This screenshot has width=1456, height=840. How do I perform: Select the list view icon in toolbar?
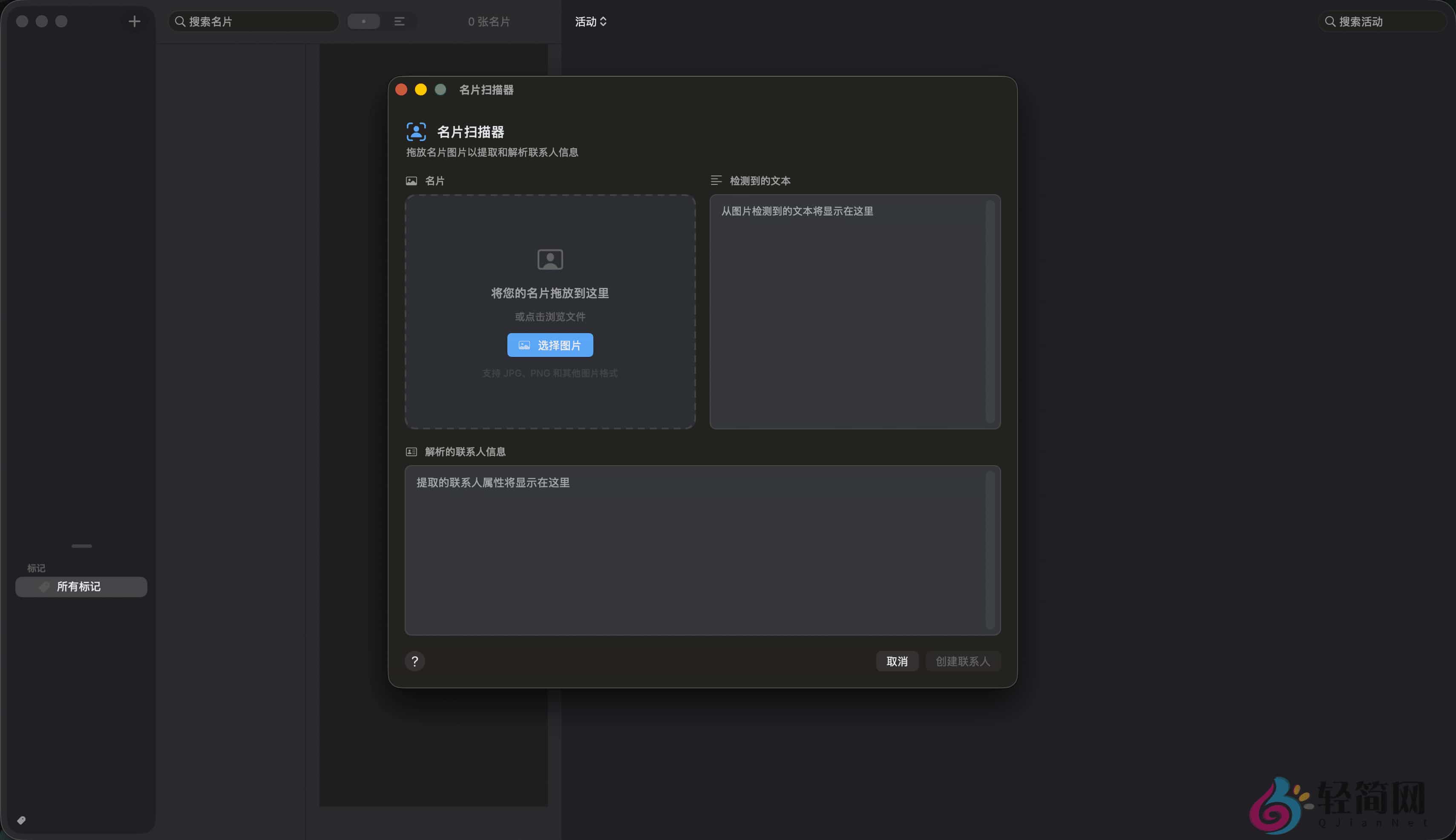pyautogui.click(x=399, y=21)
